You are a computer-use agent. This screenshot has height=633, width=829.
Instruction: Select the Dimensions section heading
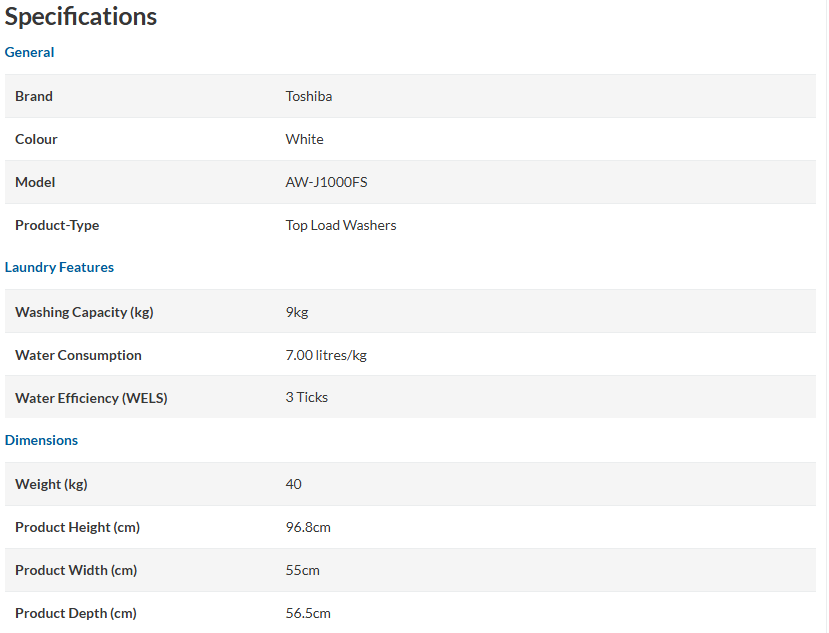click(41, 440)
